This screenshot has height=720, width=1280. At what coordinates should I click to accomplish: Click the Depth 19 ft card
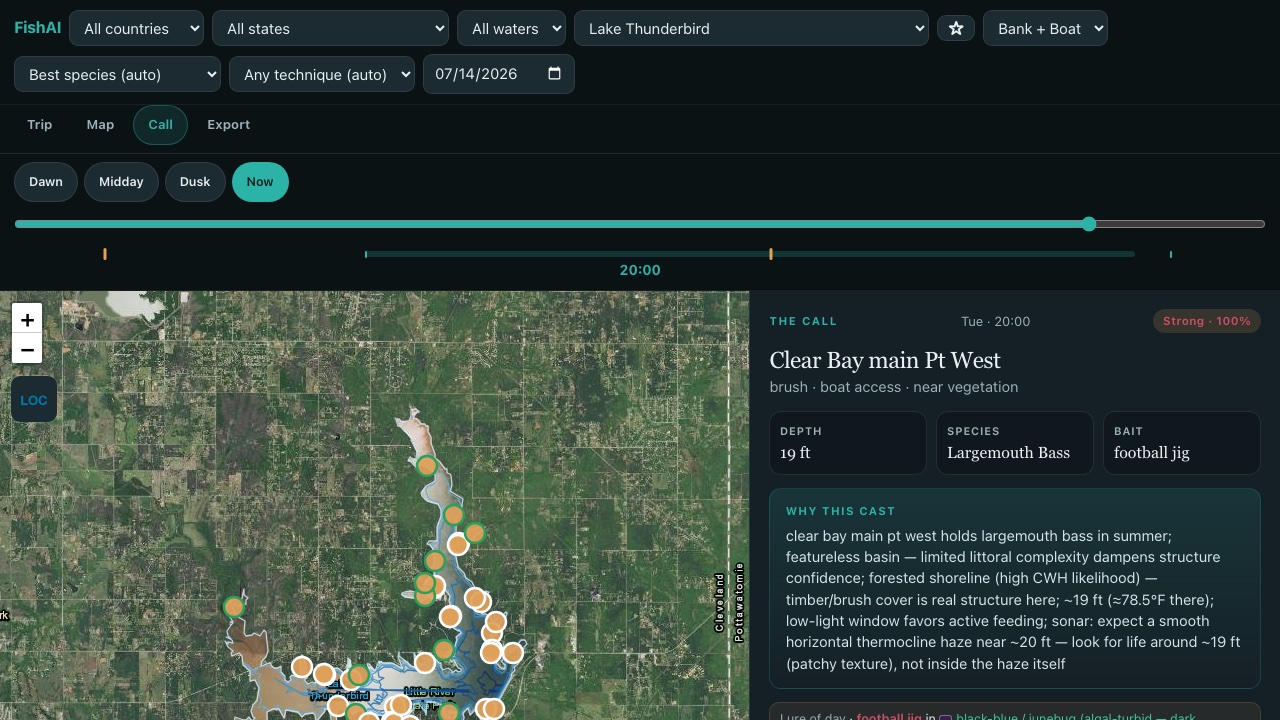tap(848, 443)
